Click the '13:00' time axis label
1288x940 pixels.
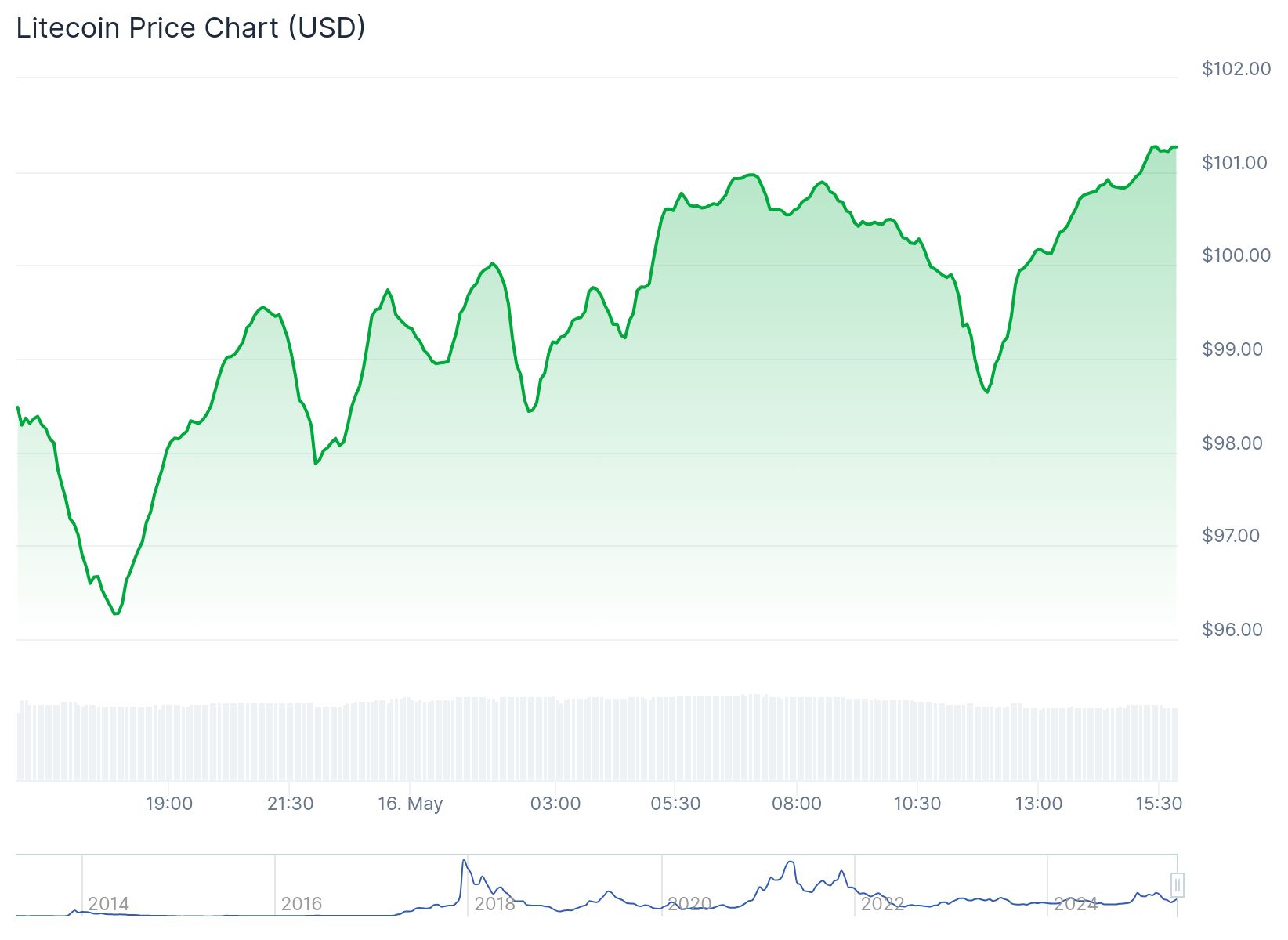(x=1039, y=804)
